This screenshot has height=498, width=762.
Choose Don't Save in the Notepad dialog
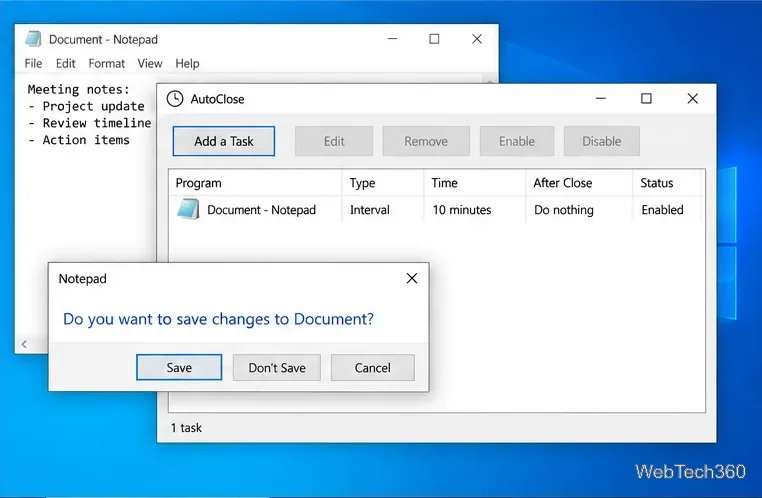click(277, 367)
